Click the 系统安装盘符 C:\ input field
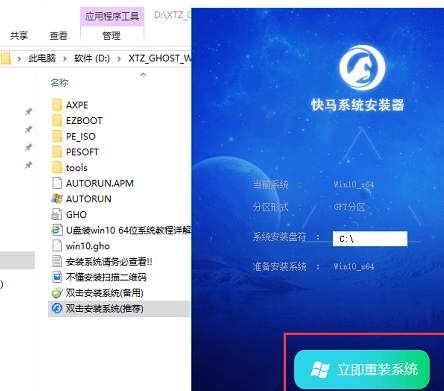This screenshot has width=444, height=391. tap(370, 239)
